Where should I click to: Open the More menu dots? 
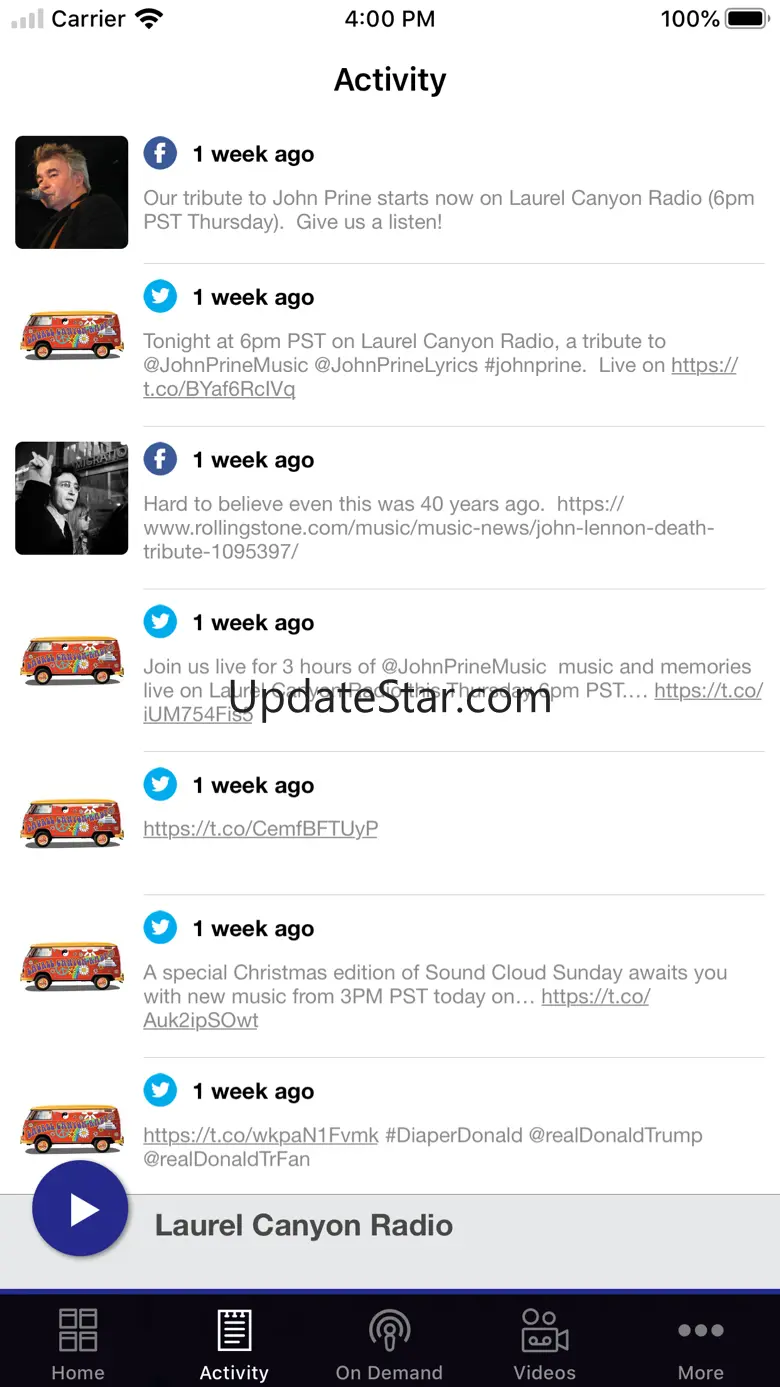[701, 1330]
